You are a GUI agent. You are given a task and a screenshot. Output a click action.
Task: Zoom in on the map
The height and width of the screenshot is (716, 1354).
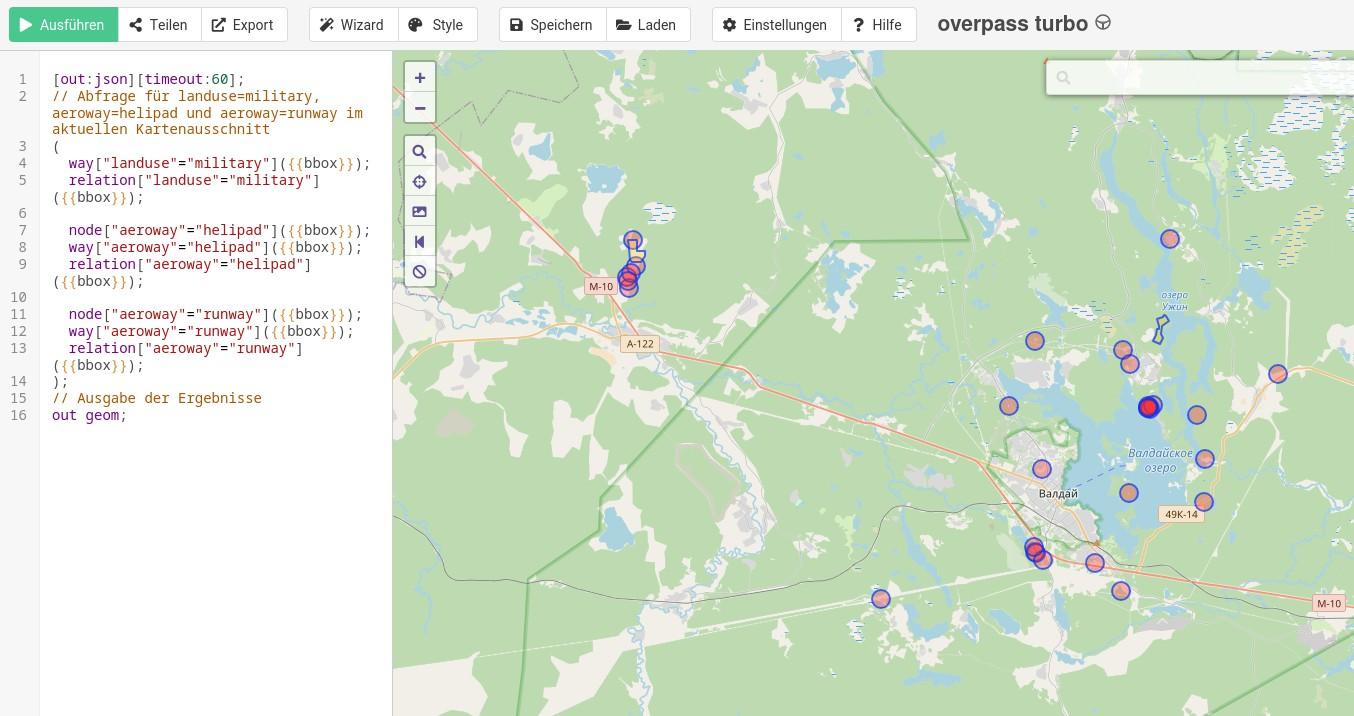pyautogui.click(x=420, y=78)
